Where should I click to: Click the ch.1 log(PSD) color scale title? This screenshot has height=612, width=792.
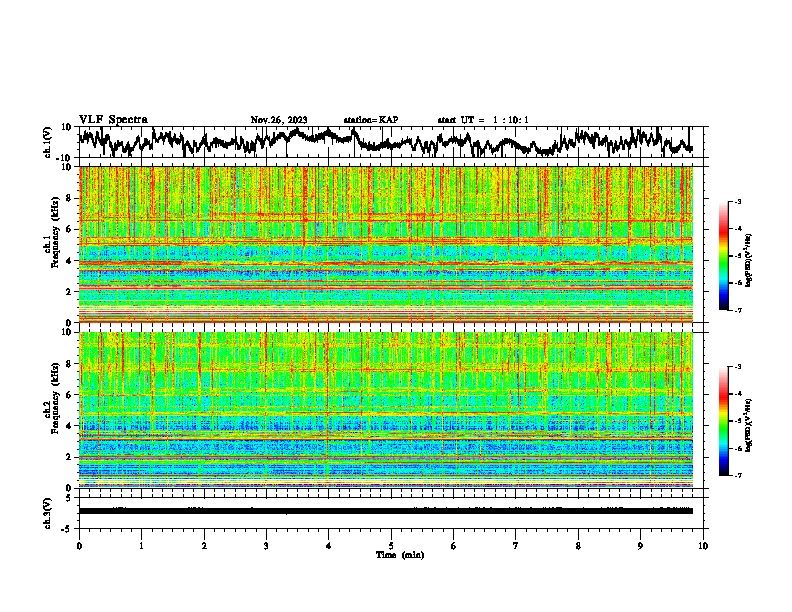pyautogui.click(x=750, y=259)
